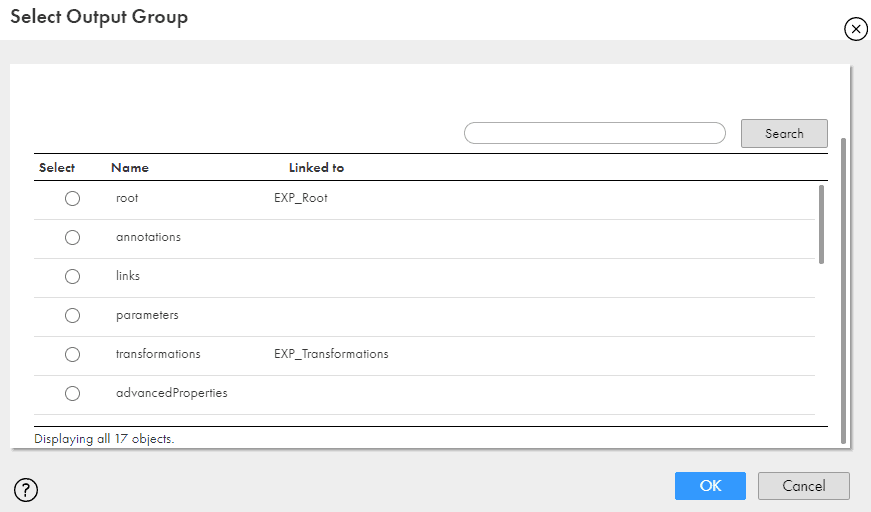Choose the annotations radio button
The height and width of the screenshot is (512, 871).
(72, 238)
